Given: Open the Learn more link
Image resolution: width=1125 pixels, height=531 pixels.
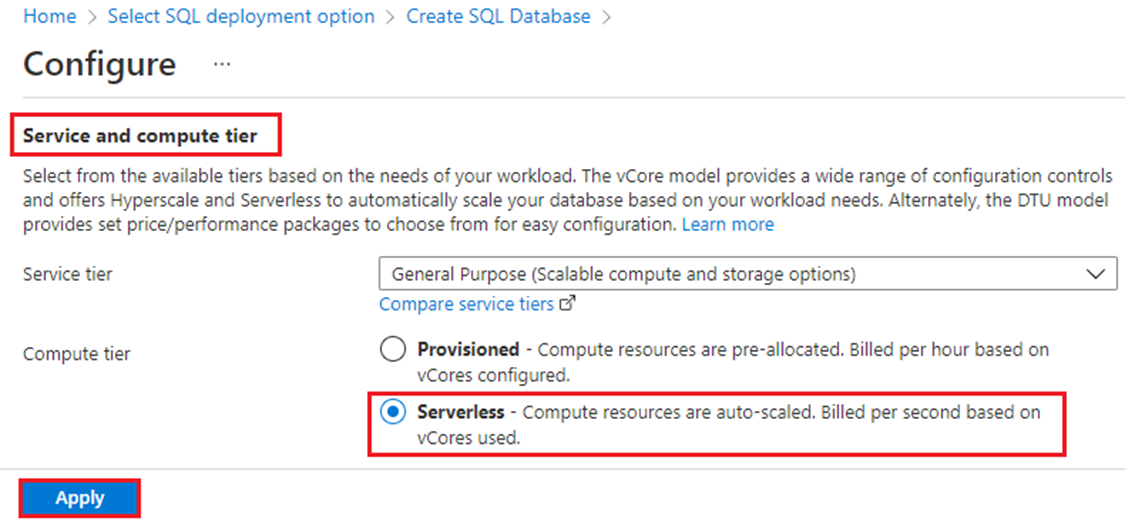Looking at the screenshot, I should coord(728,225).
